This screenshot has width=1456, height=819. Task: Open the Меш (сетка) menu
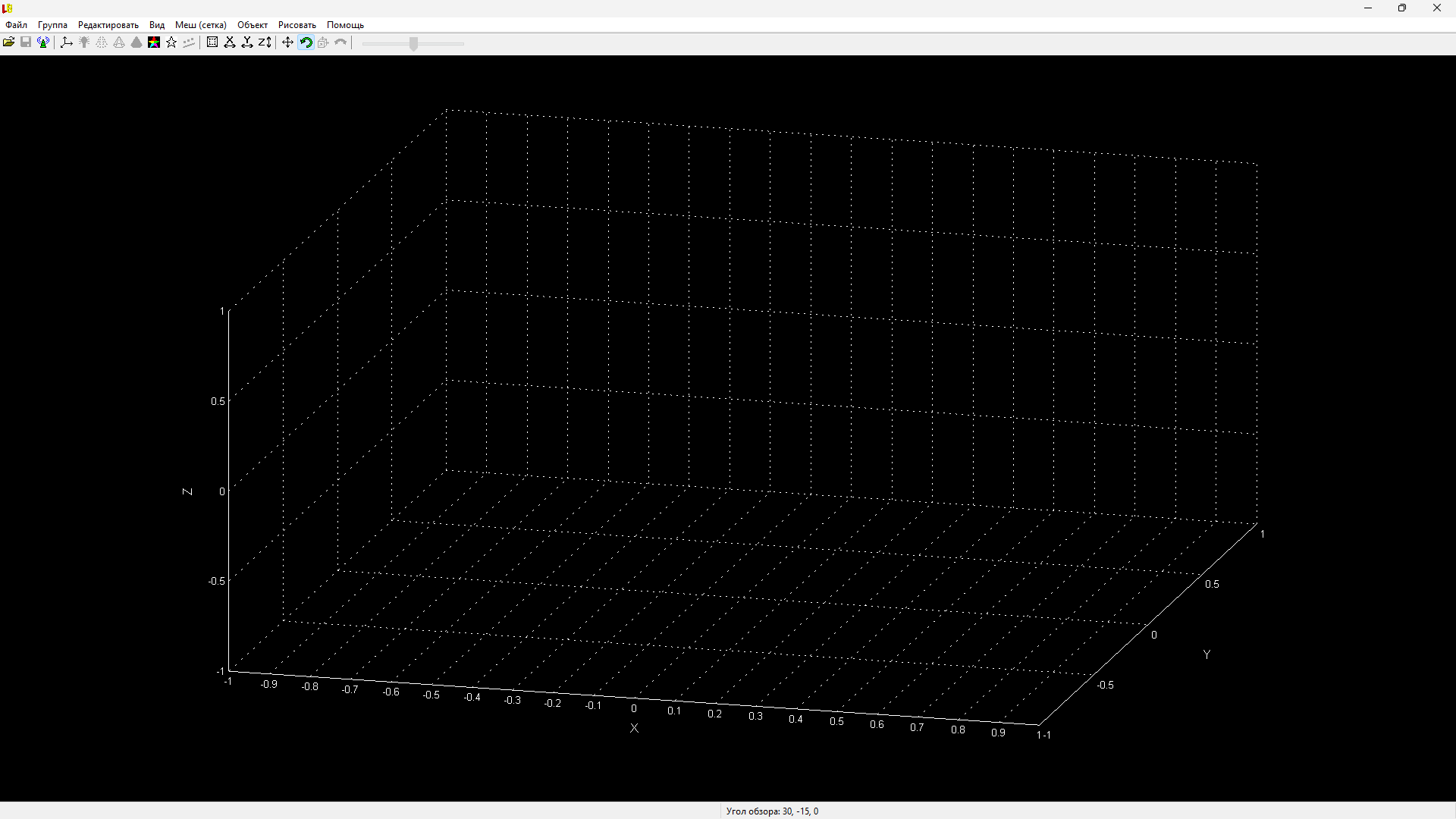coord(200,25)
